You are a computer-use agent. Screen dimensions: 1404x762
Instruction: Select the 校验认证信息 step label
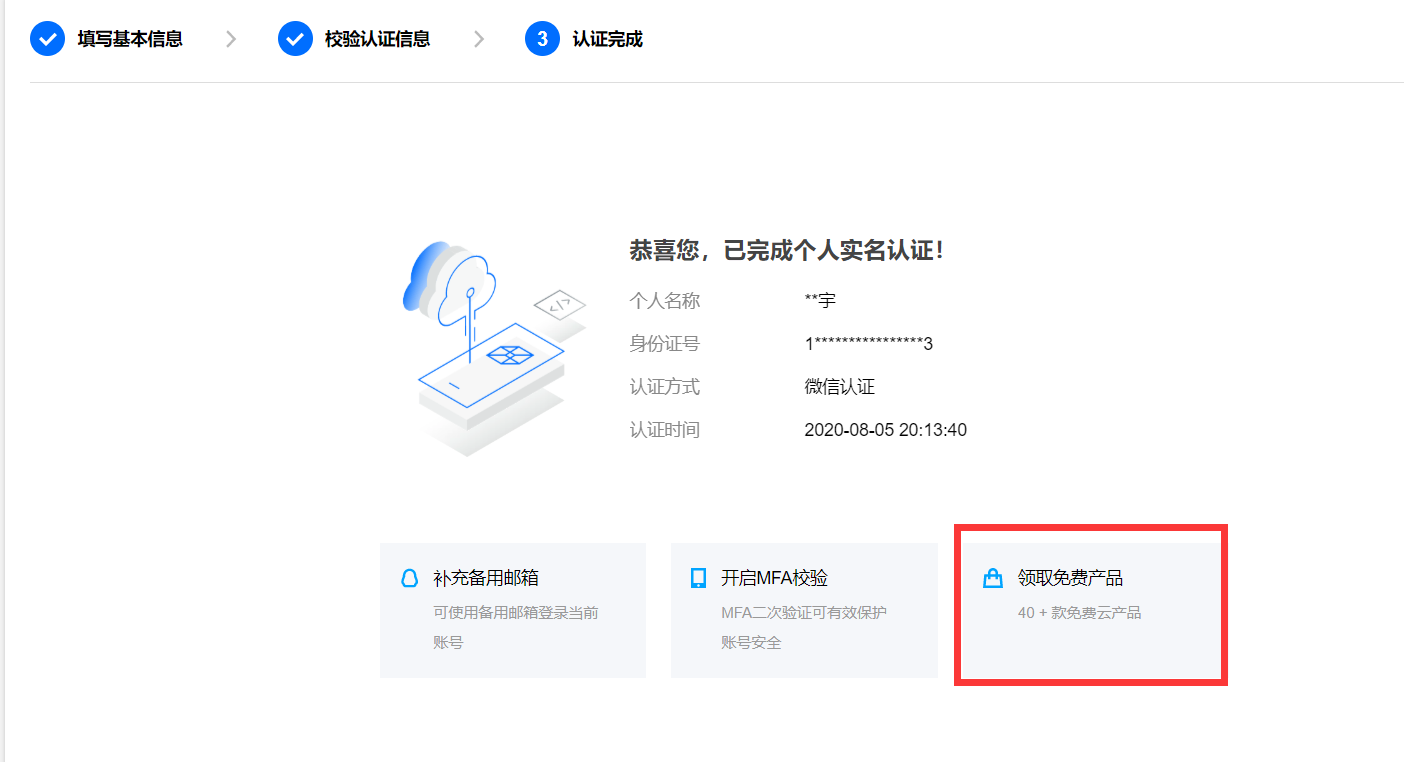click(378, 40)
